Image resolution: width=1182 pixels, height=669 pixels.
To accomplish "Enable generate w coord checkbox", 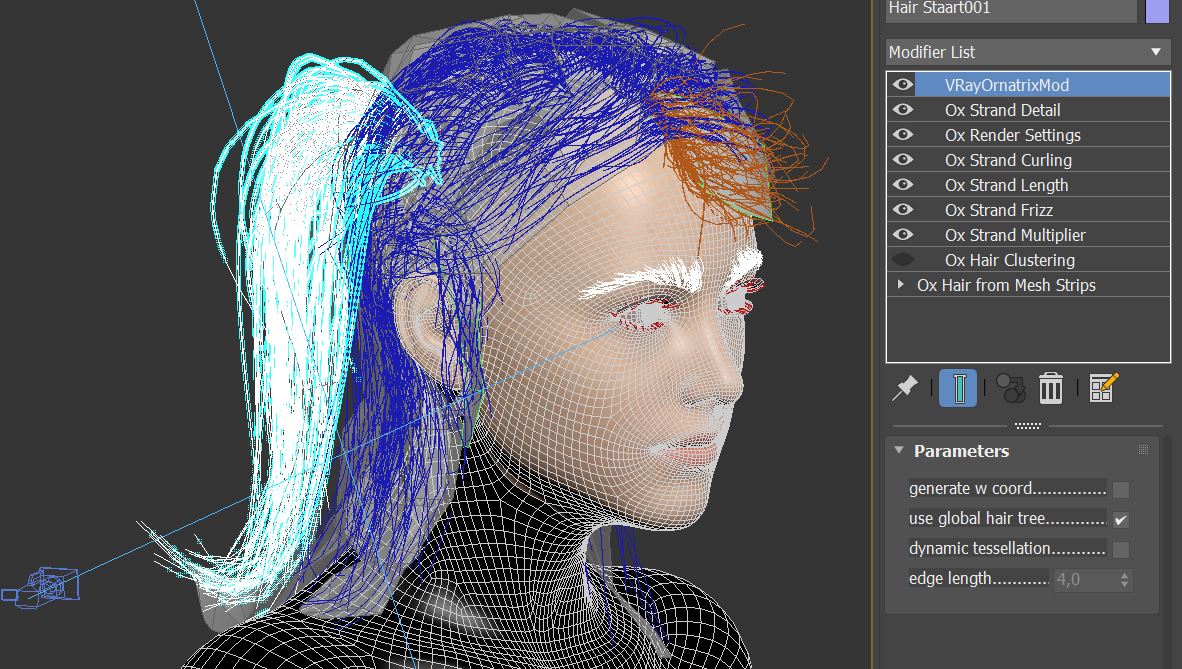I will click(1121, 490).
